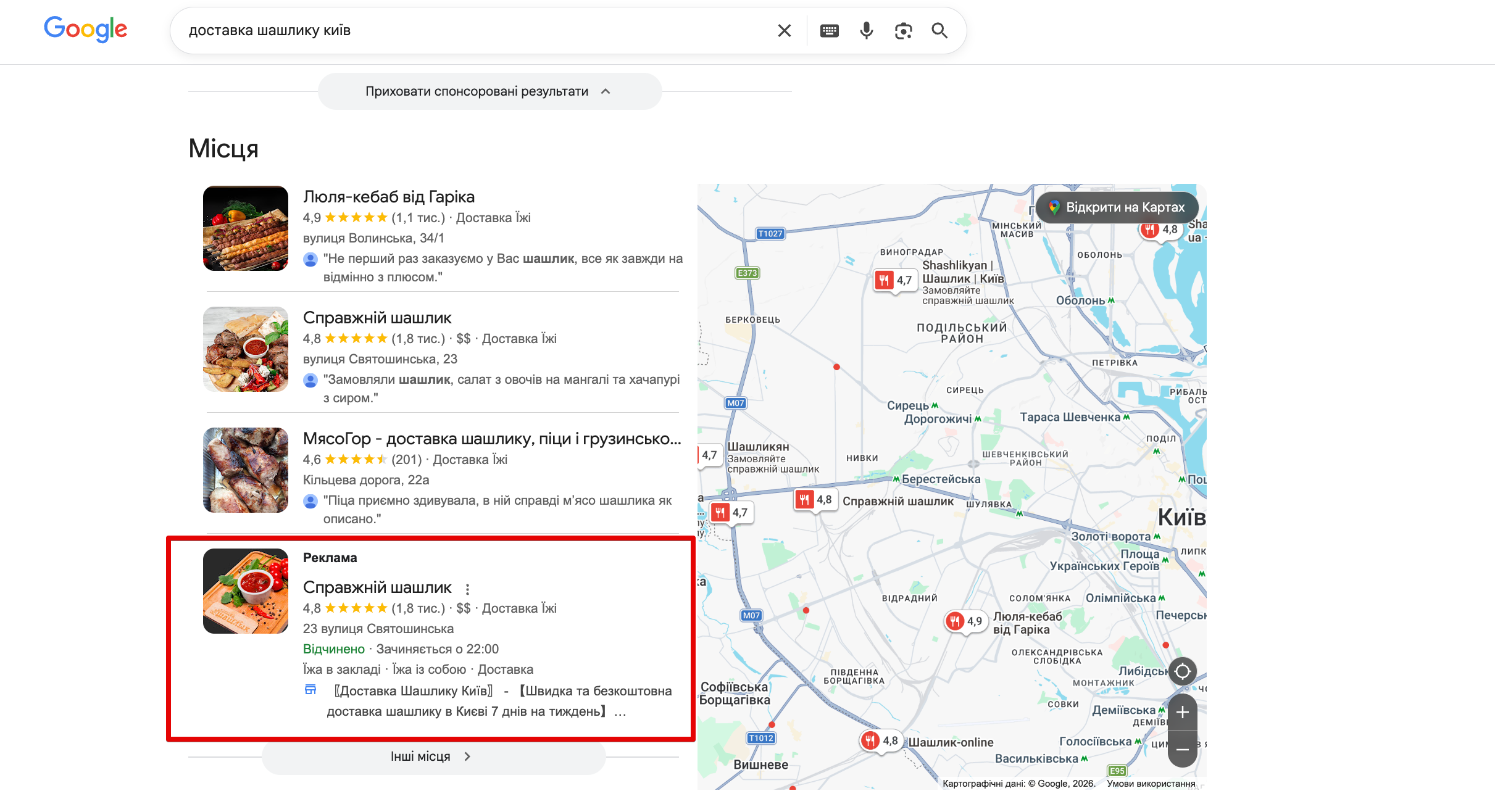The width and height of the screenshot is (1495, 812).
Task: Open the on-screen keyboard input tool
Action: pos(829,30)
